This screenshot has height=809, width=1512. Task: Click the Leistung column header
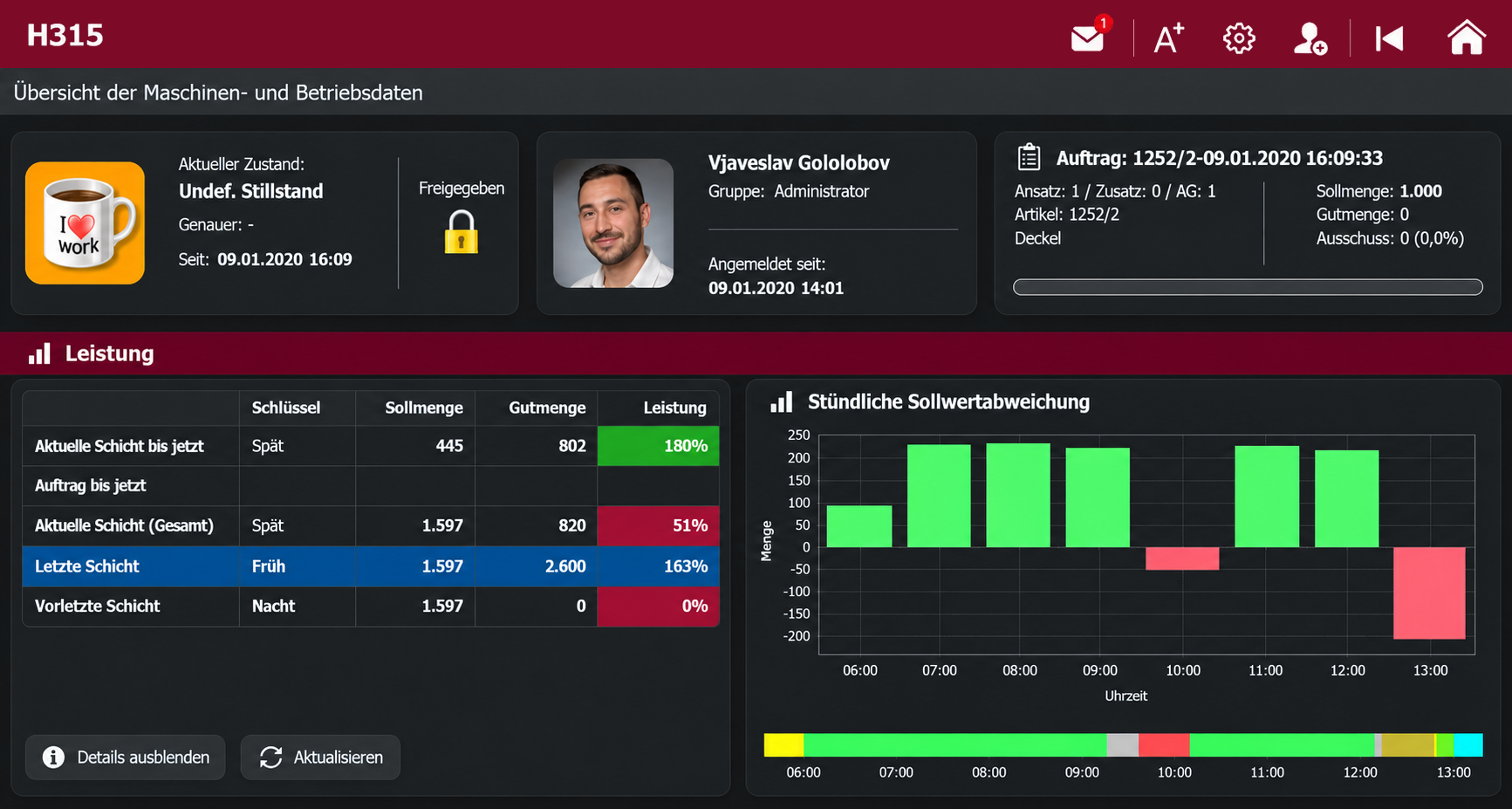coord(659,408)
